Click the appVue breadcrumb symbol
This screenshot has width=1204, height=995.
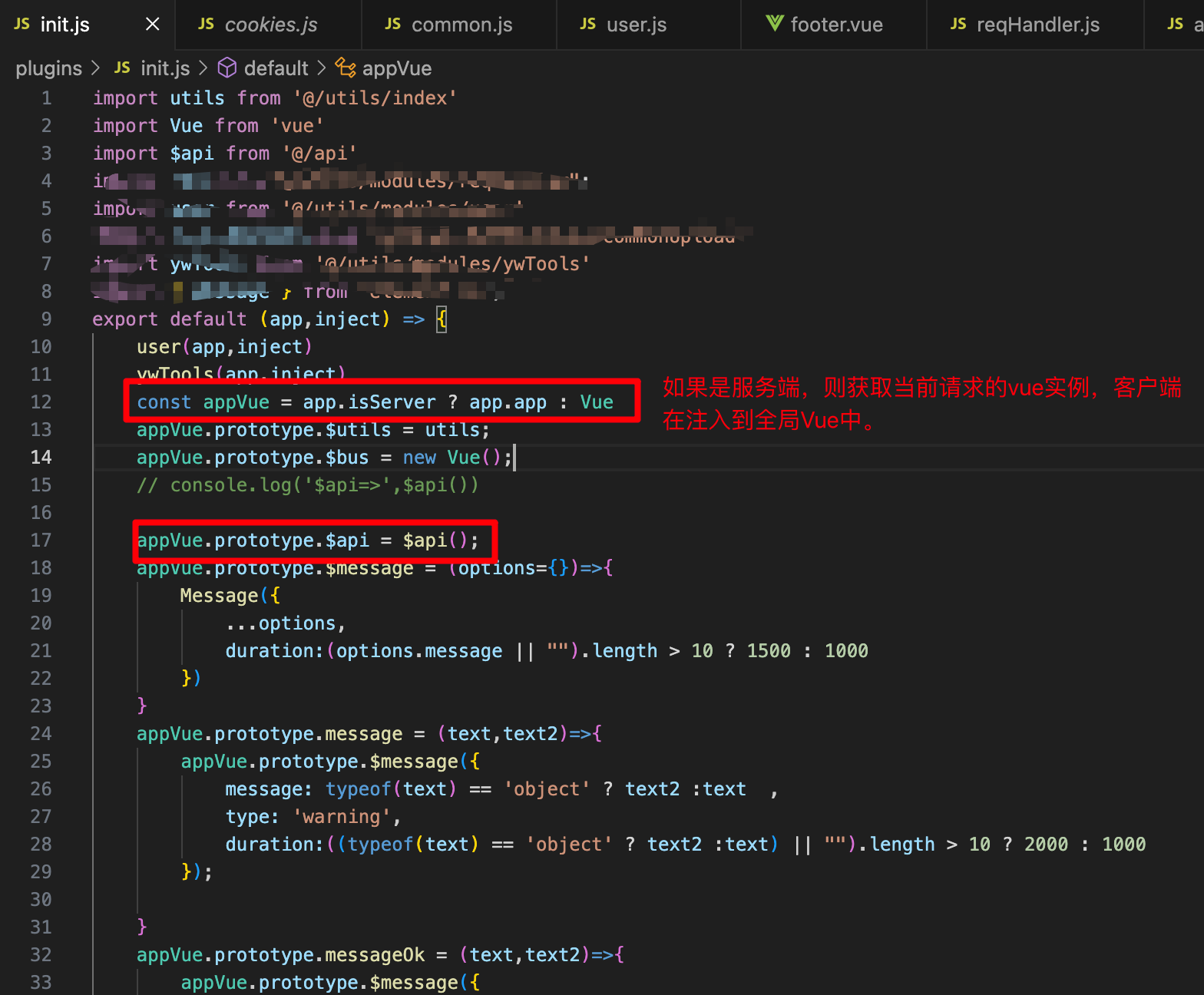pyautogui.click(x=396, y=68)
